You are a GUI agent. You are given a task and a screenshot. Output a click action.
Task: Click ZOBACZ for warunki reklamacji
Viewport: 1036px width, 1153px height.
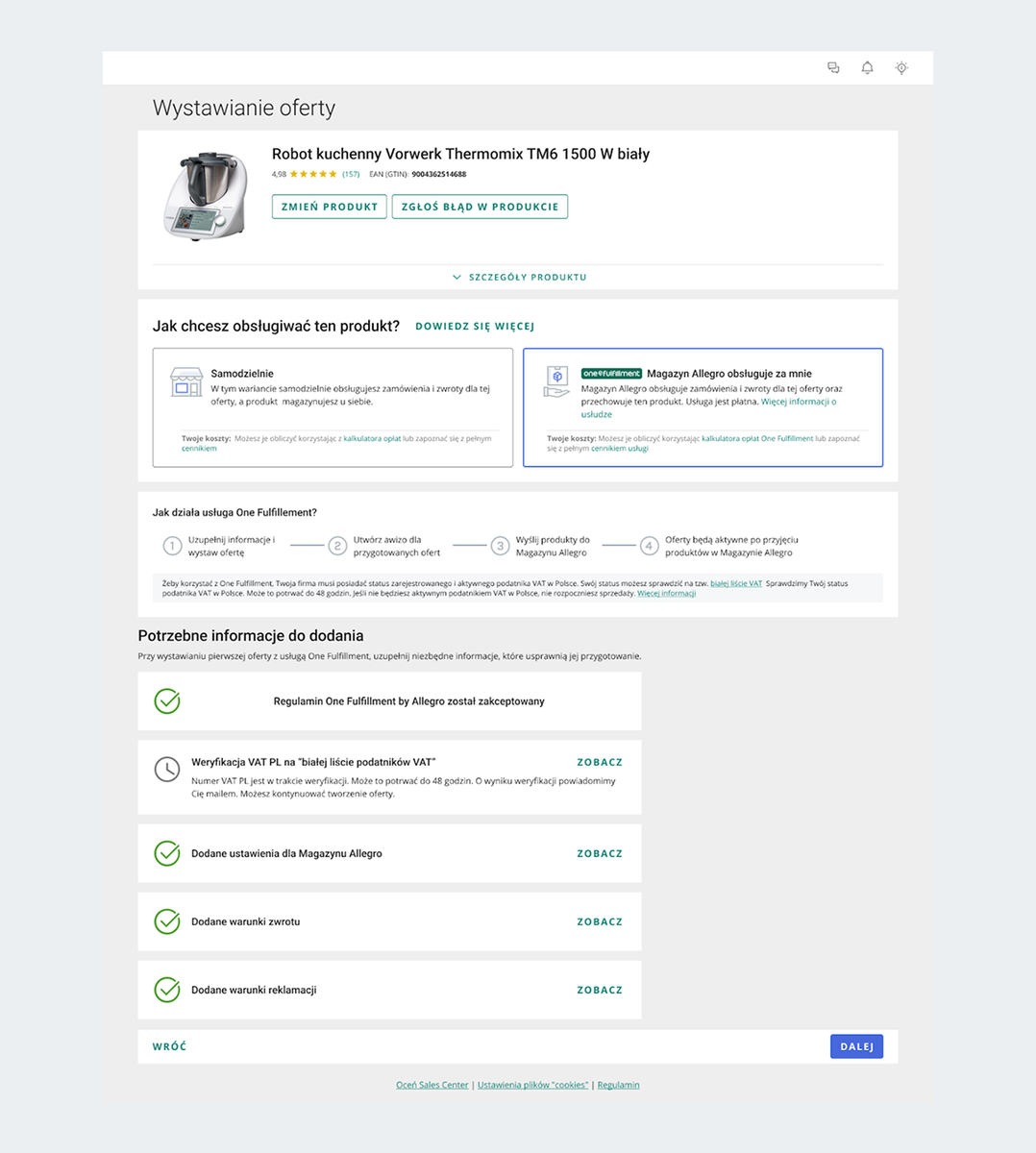click(x=600, y=990)
